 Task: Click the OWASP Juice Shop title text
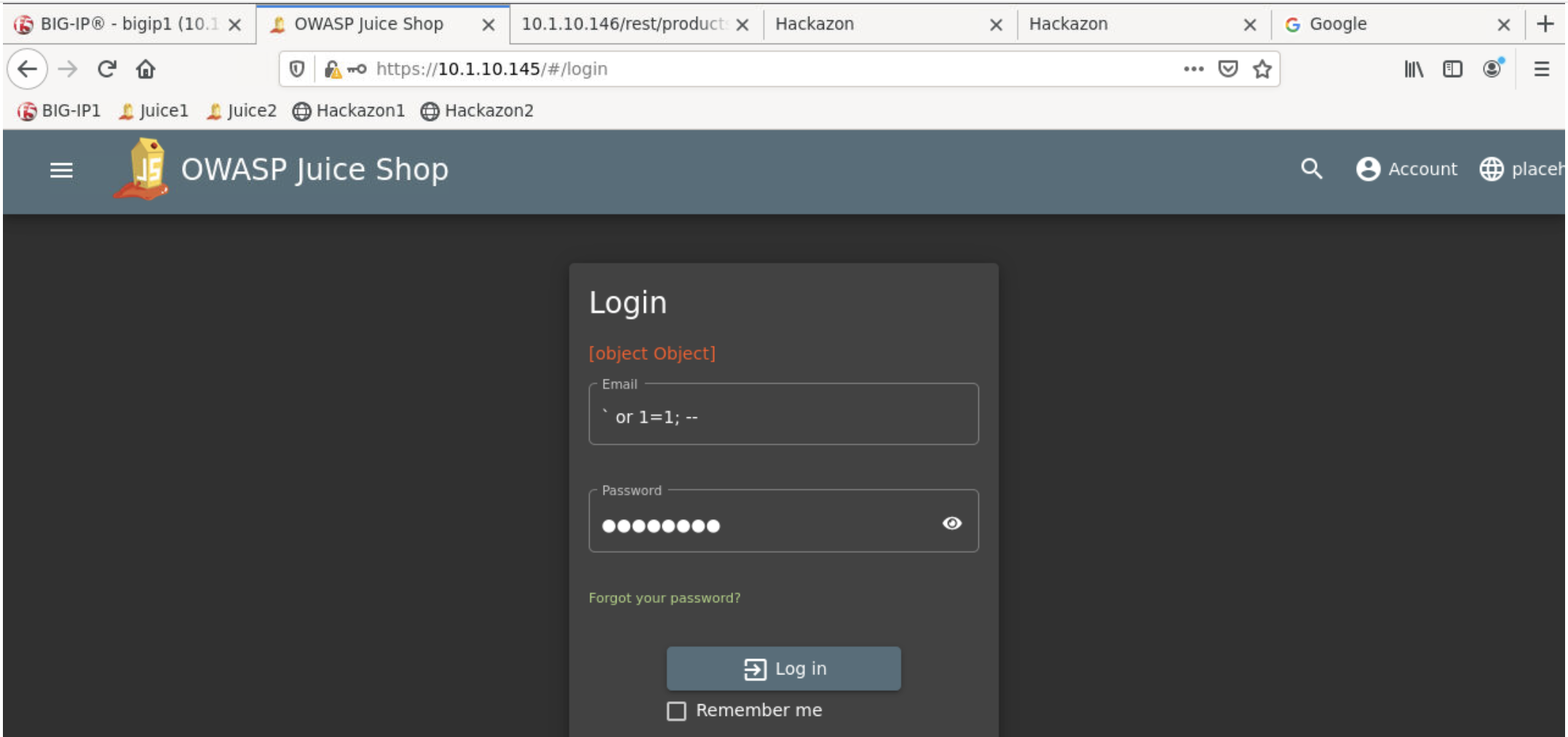click(314, 170)
